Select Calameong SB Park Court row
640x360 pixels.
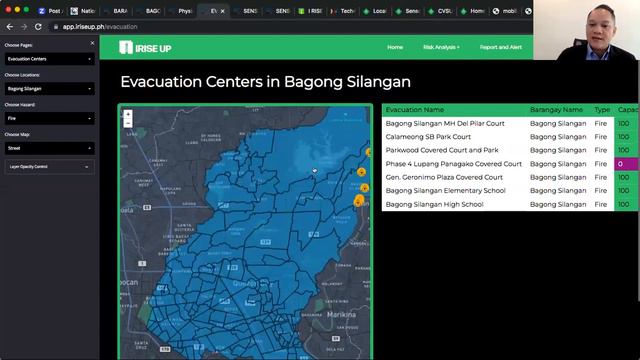pos(510,137)
